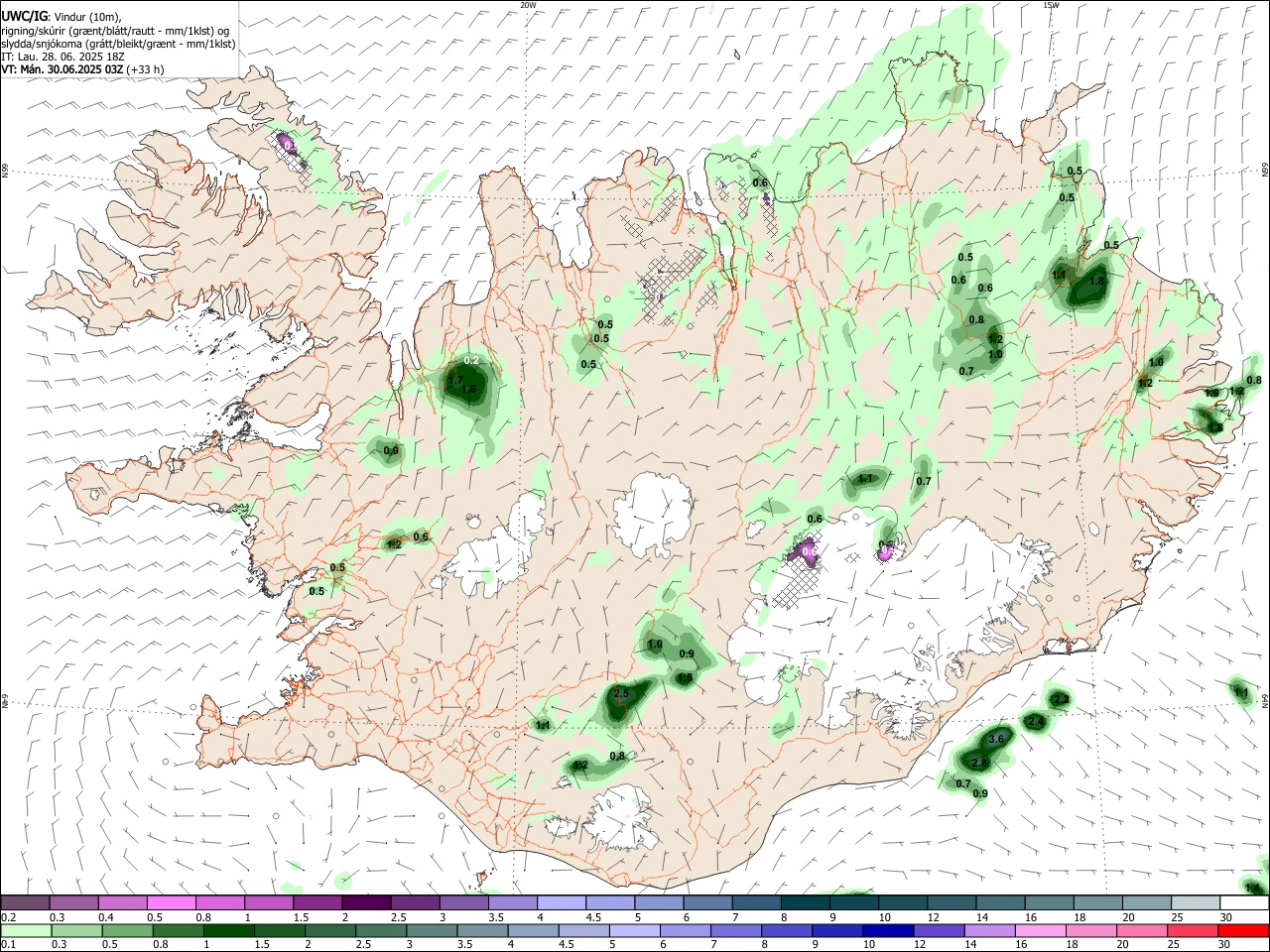Screen dimensions: 1270x952
Task: Select the bright magenta swatch labeled 0.5
Action: pyautogui.click(x=173, y=903)
